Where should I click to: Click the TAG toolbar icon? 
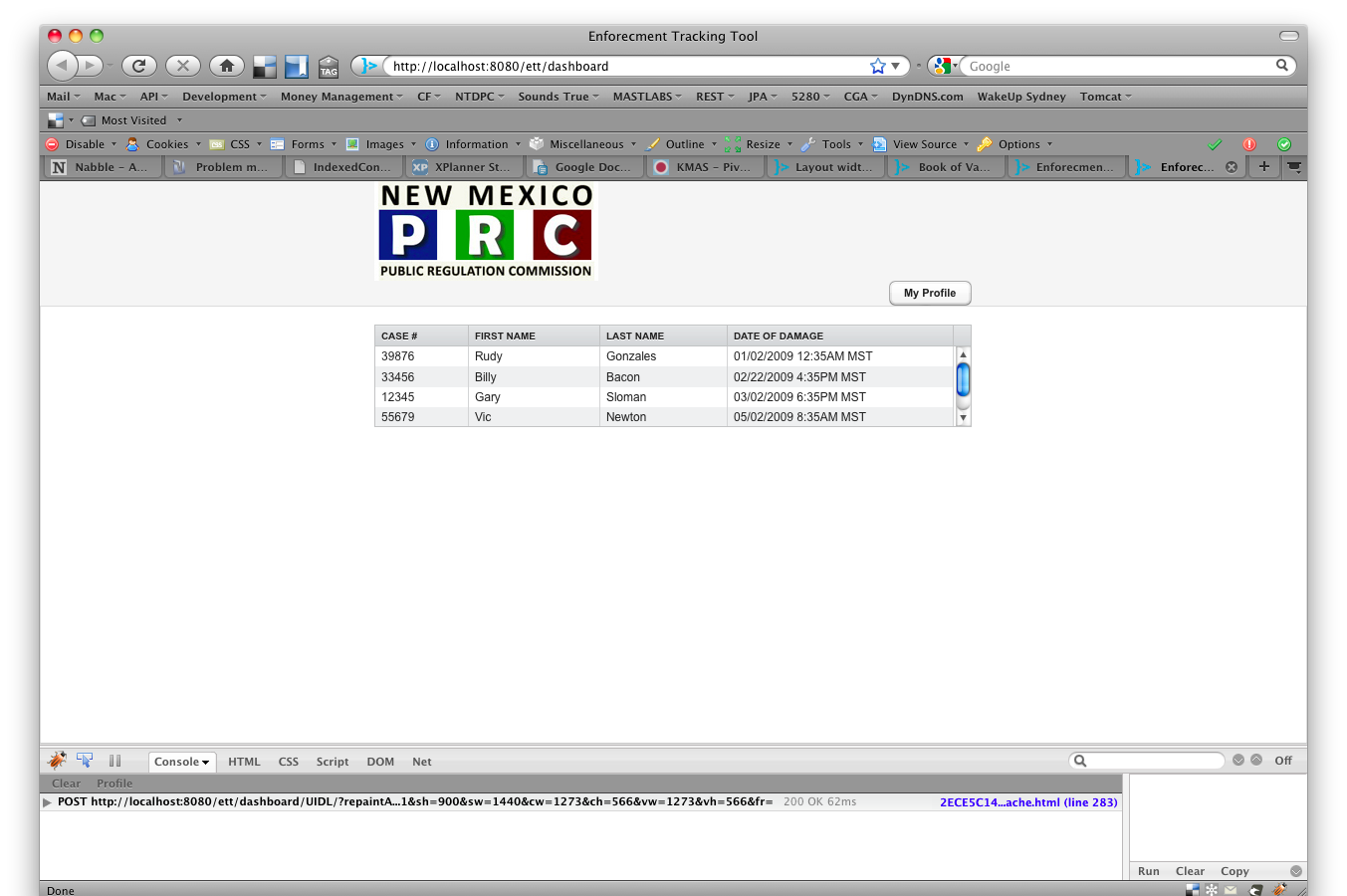[329, 67]
